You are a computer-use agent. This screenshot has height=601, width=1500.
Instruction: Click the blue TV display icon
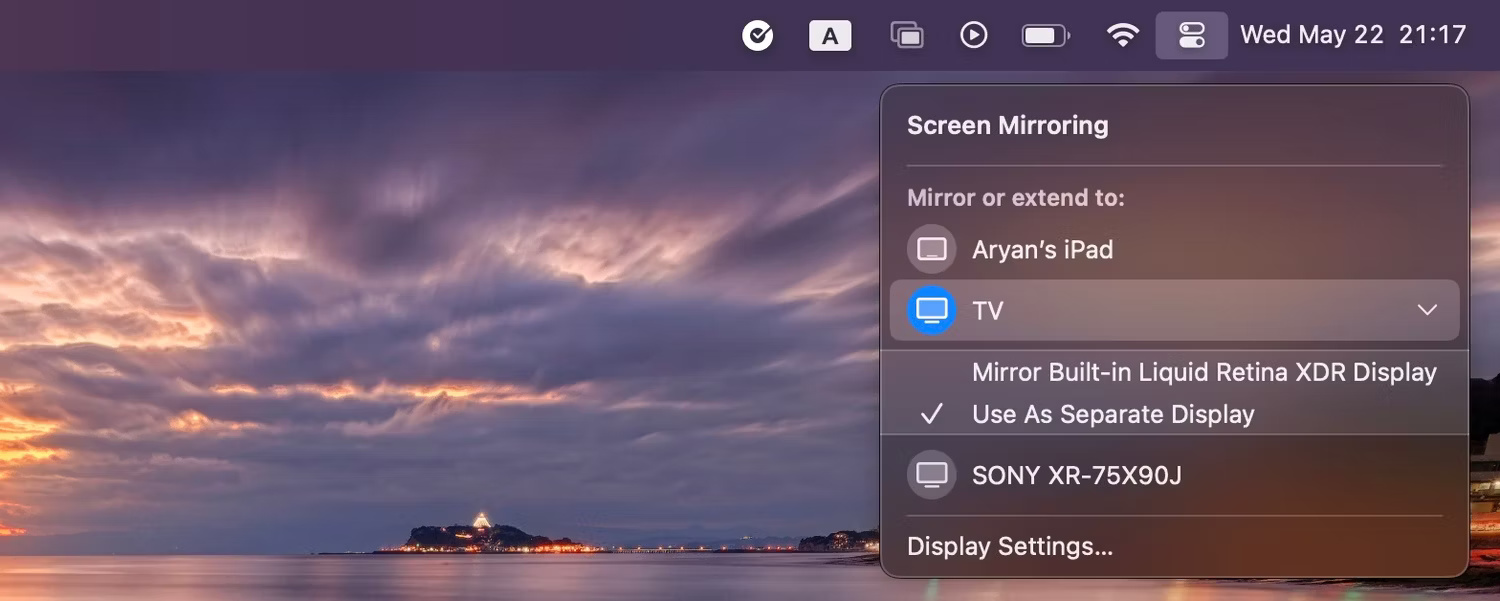point(931,310)
